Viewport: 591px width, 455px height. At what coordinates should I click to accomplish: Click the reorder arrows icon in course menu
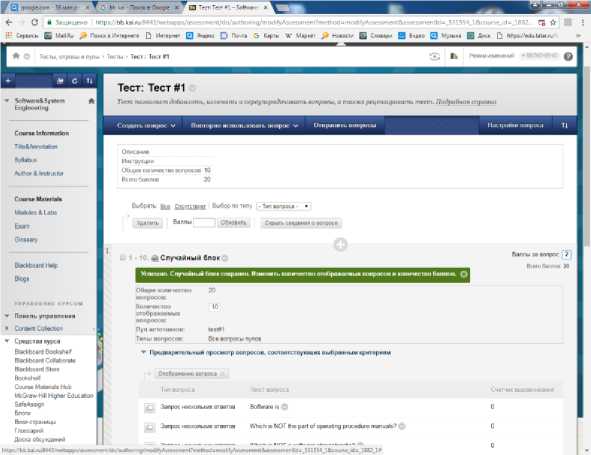tap(89, 81)
